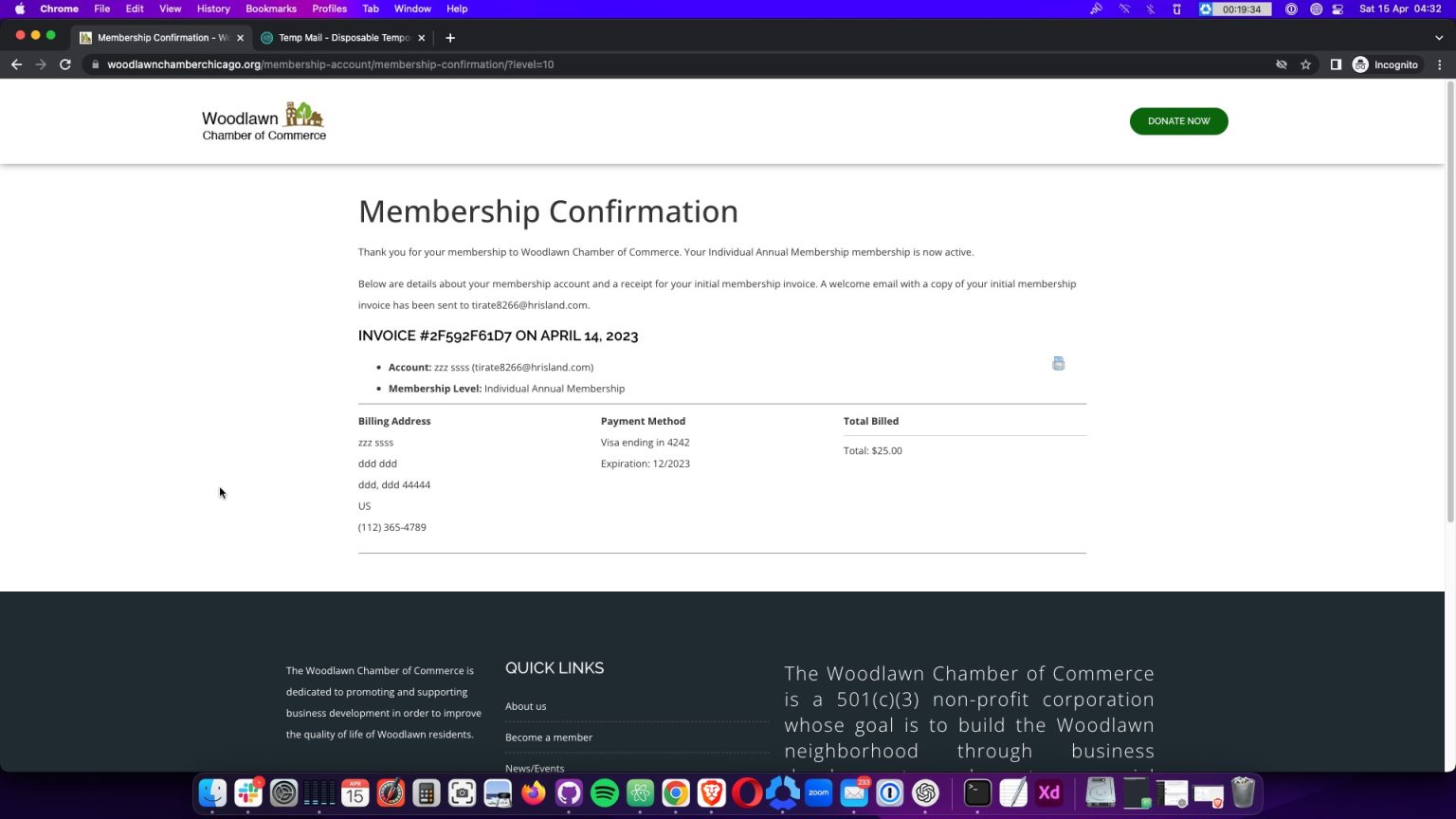Follow the Become a member link

click(x=548, y=737)
